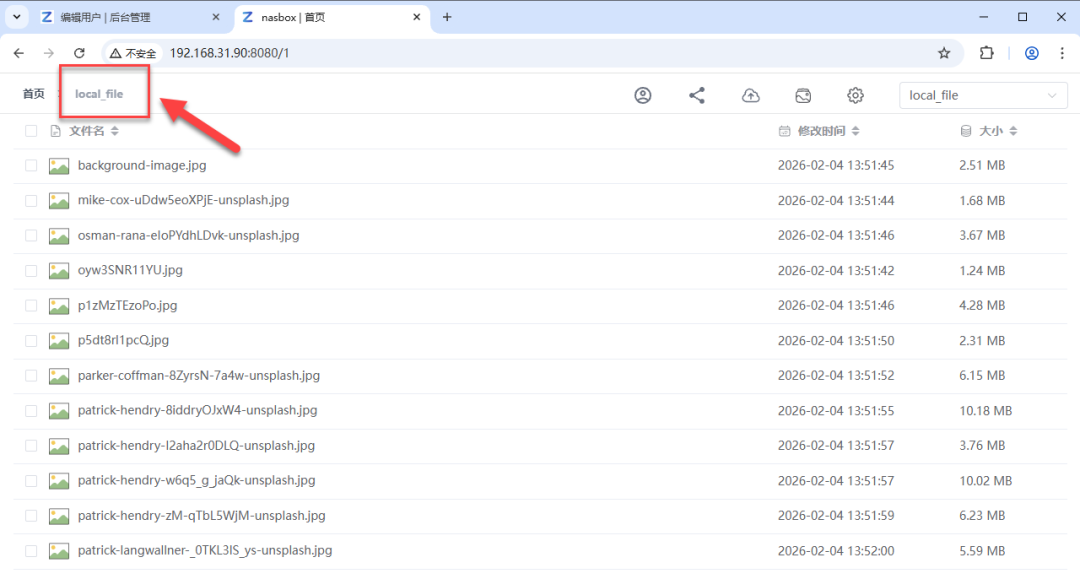Screen dimensions: 1080x579
Task: Go forward in browser history
Action: 48,53
